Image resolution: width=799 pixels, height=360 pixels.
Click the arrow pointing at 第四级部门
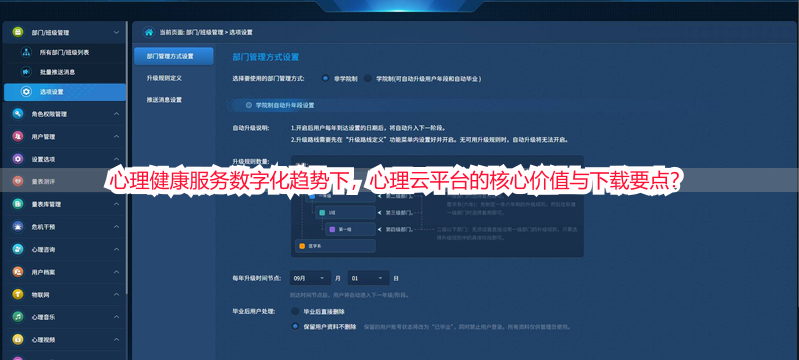pyautogui.click(x=380, y=229)
